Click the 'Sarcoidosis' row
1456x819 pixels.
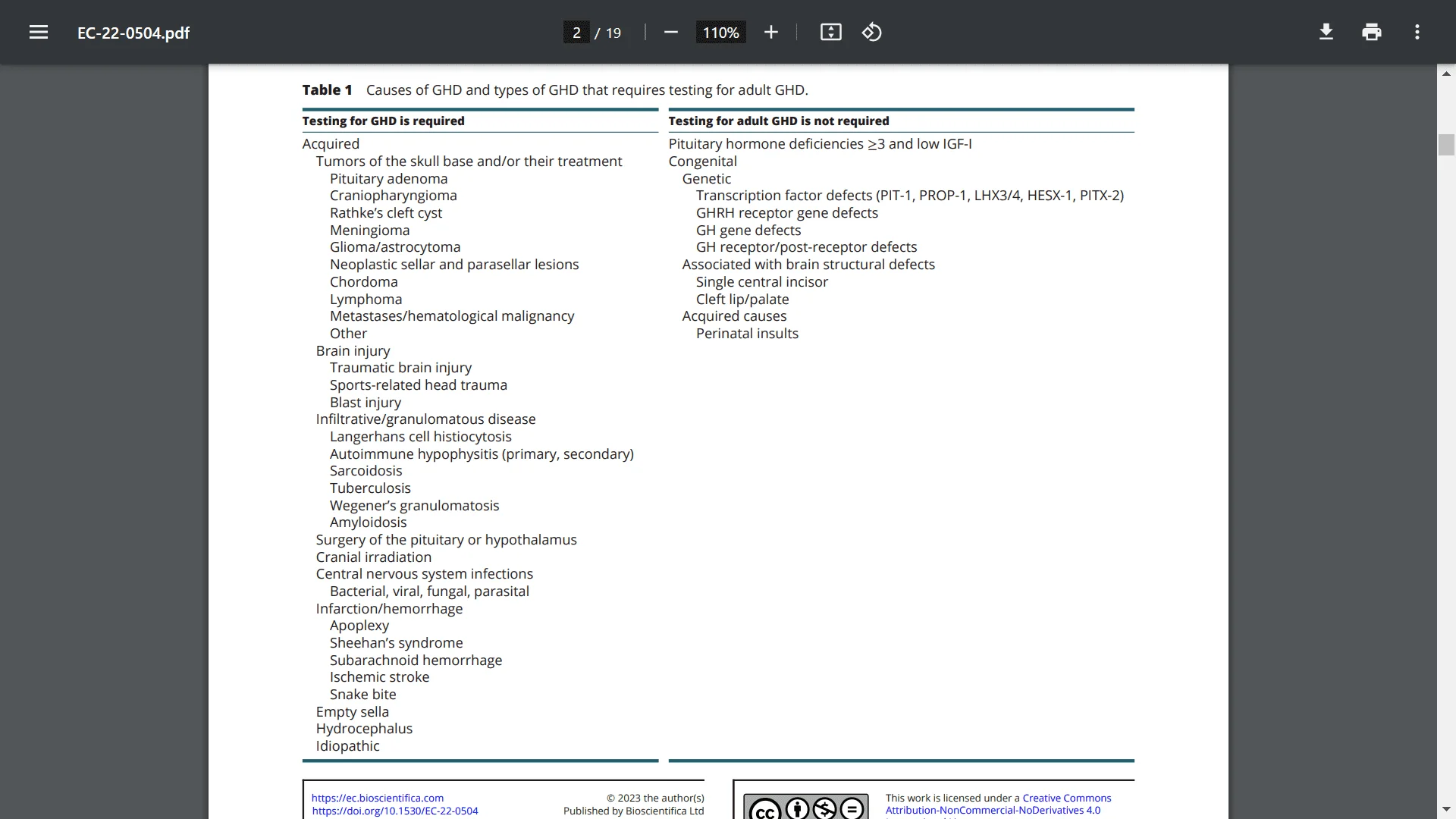[x=366, y=470]
